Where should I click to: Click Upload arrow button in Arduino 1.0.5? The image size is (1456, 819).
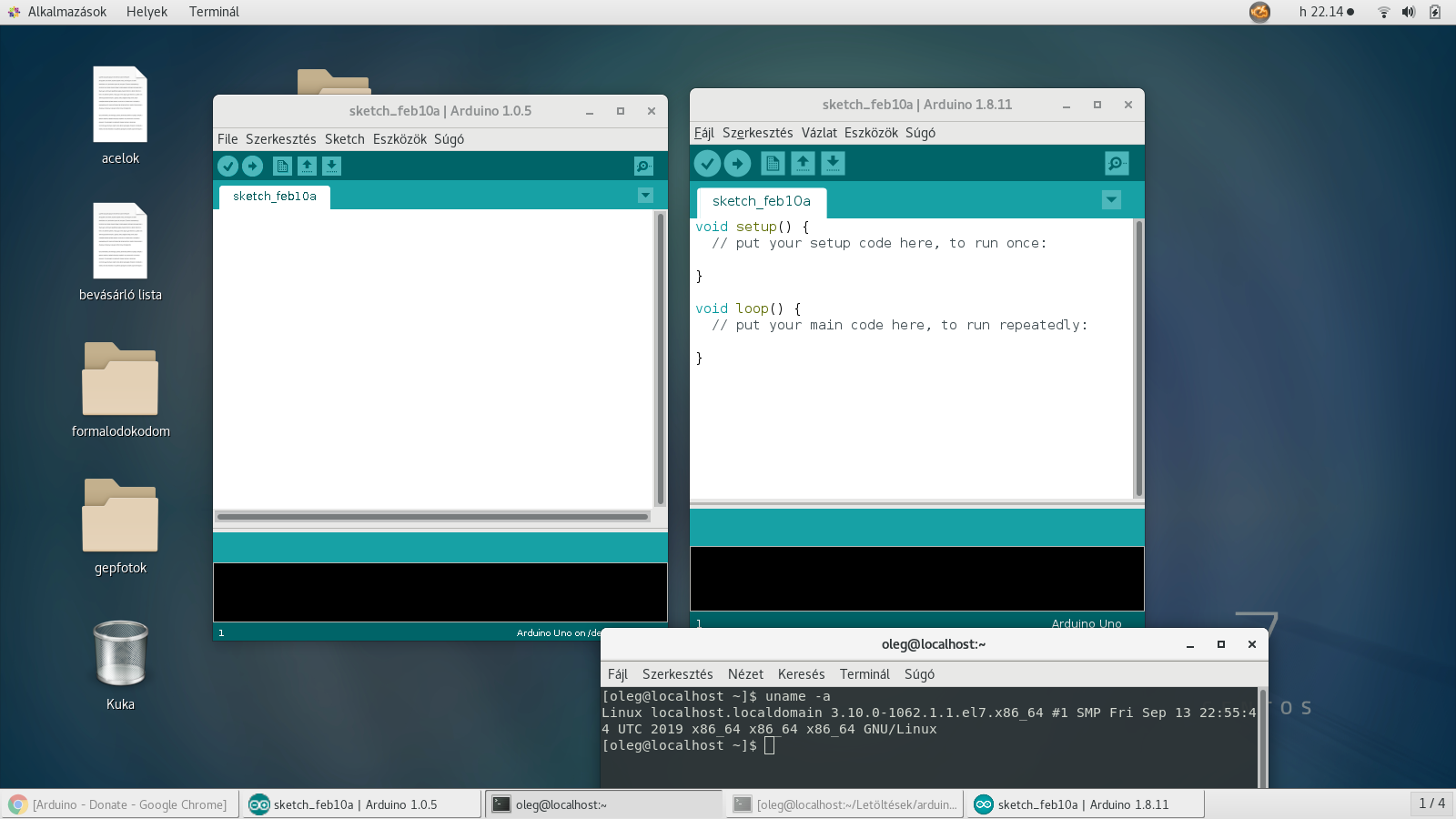tap(253, 166)
